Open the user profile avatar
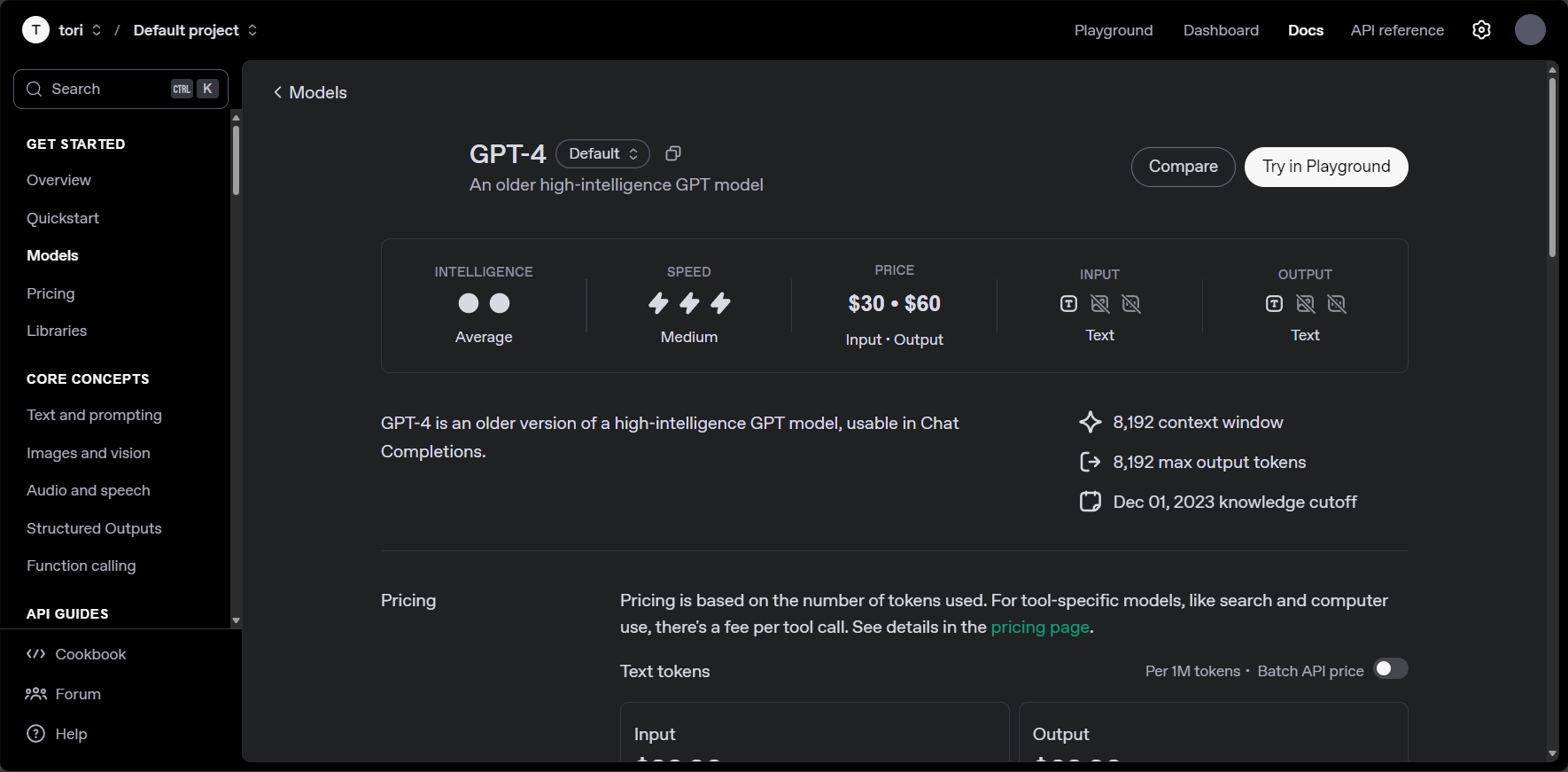 1530,30
